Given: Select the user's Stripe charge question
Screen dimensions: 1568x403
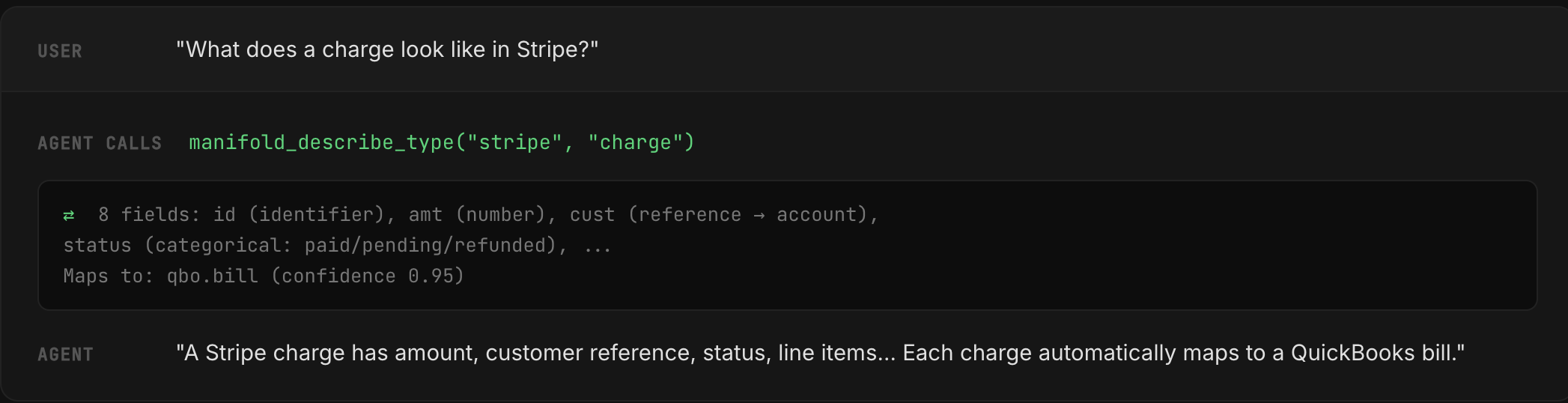Looking at the screenshot, I should pyautogui.click(x=386, y=49).
